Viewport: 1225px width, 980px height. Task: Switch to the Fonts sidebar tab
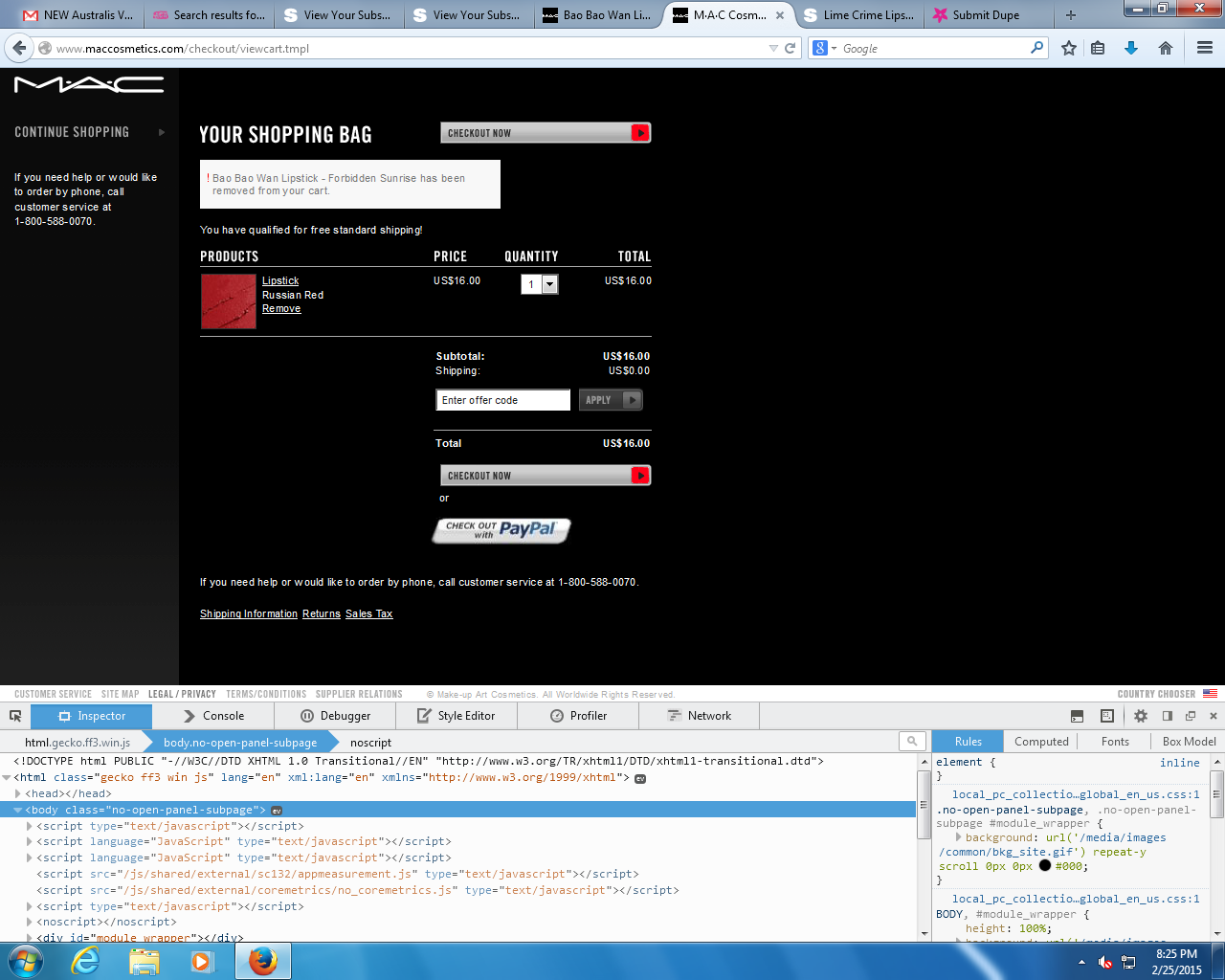coord(1115,742)
